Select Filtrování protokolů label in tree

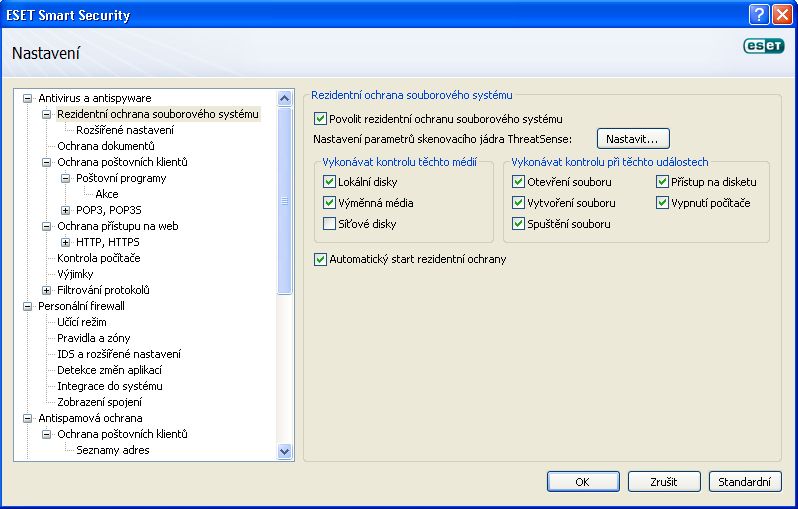[103, 290]
